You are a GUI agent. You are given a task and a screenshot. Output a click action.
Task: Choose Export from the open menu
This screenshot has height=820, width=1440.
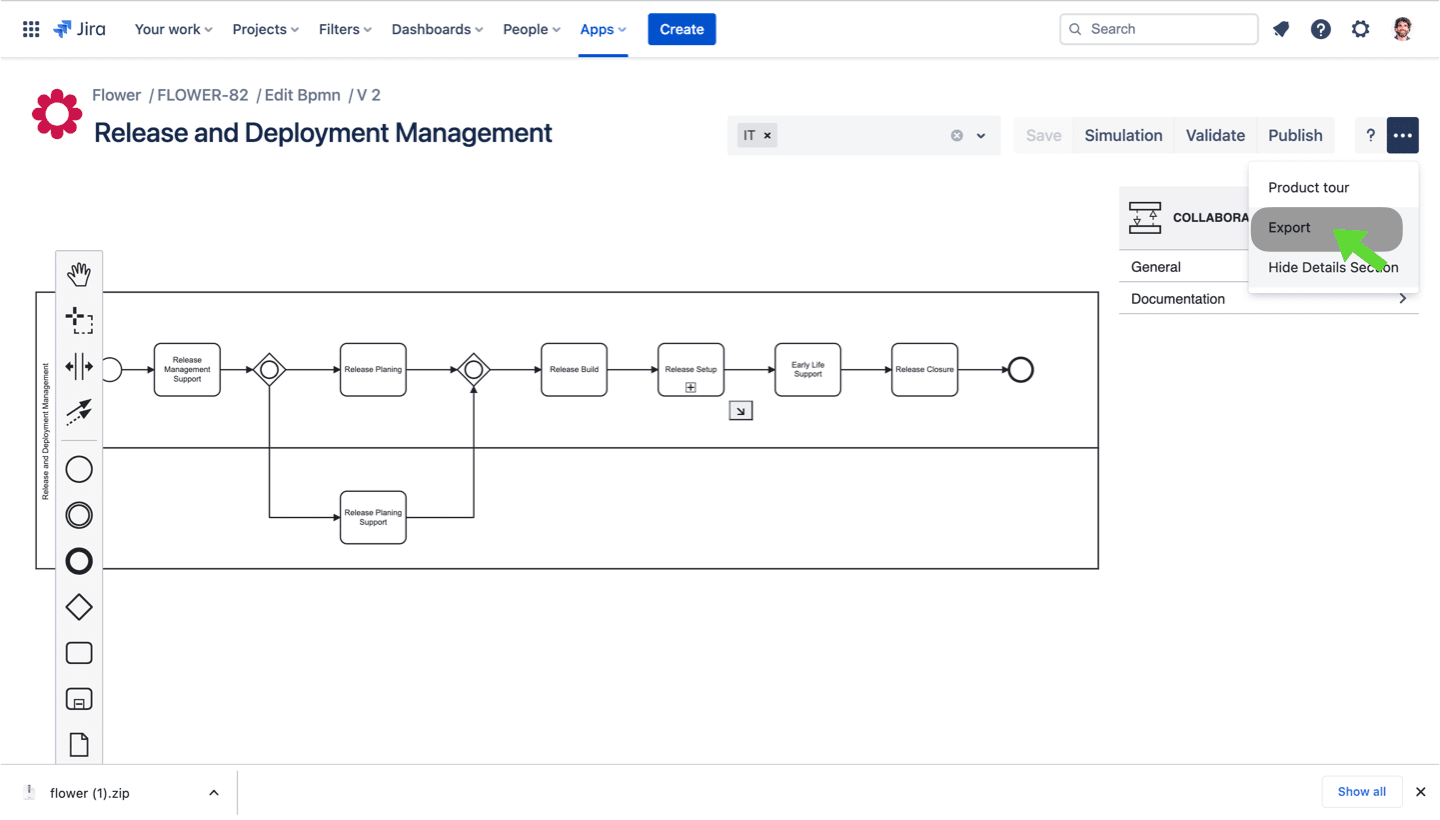pyautogui.click(x=1289, y=228)
